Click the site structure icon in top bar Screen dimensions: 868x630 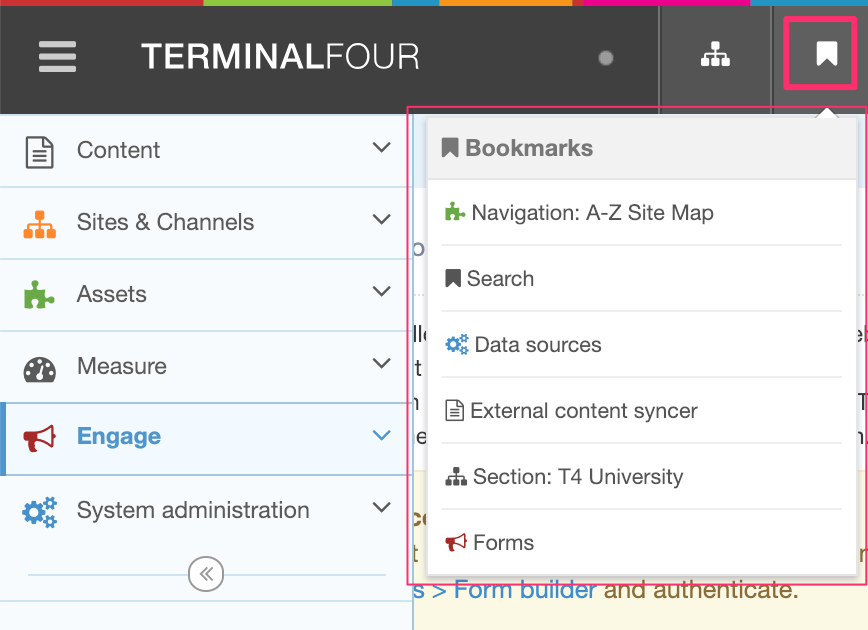[x=715, y=53]
